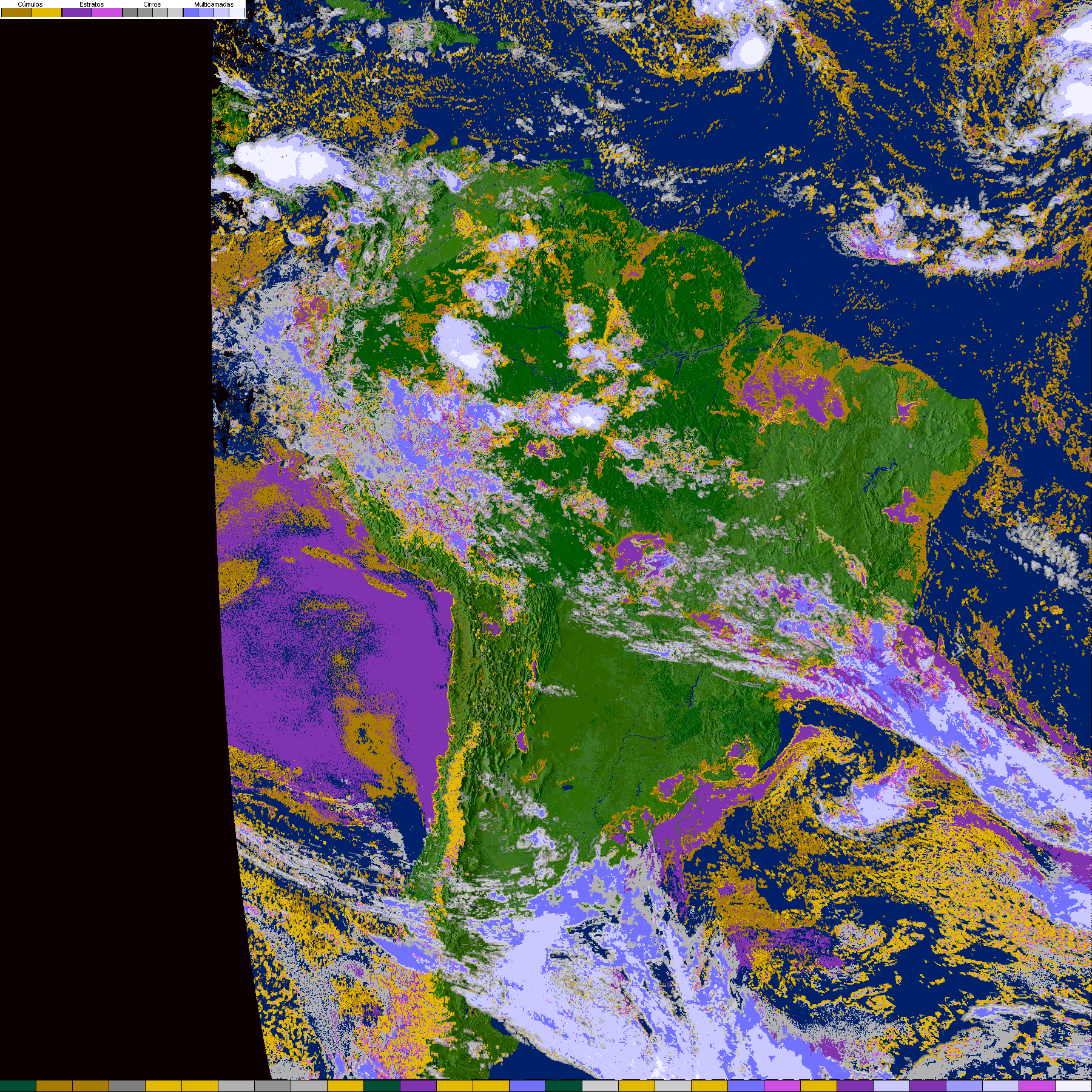
Task: Click the darkest blue Multicamadas legend swatch
Action: click(190, 12)
